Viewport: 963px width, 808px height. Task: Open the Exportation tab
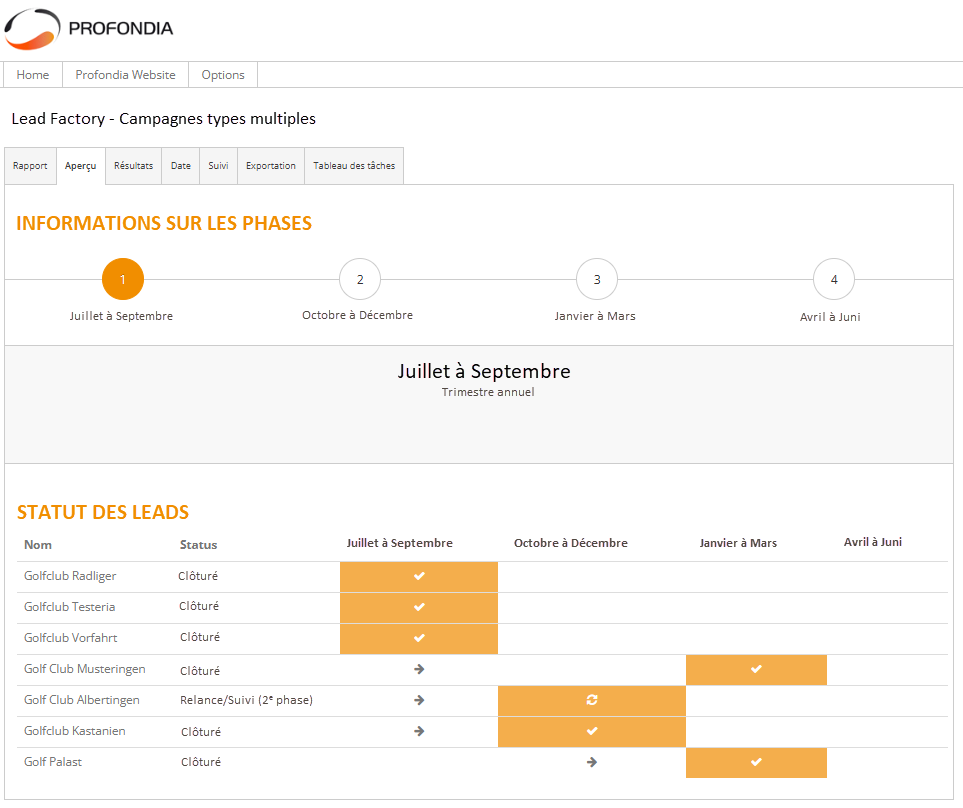[x=271, y=166]
